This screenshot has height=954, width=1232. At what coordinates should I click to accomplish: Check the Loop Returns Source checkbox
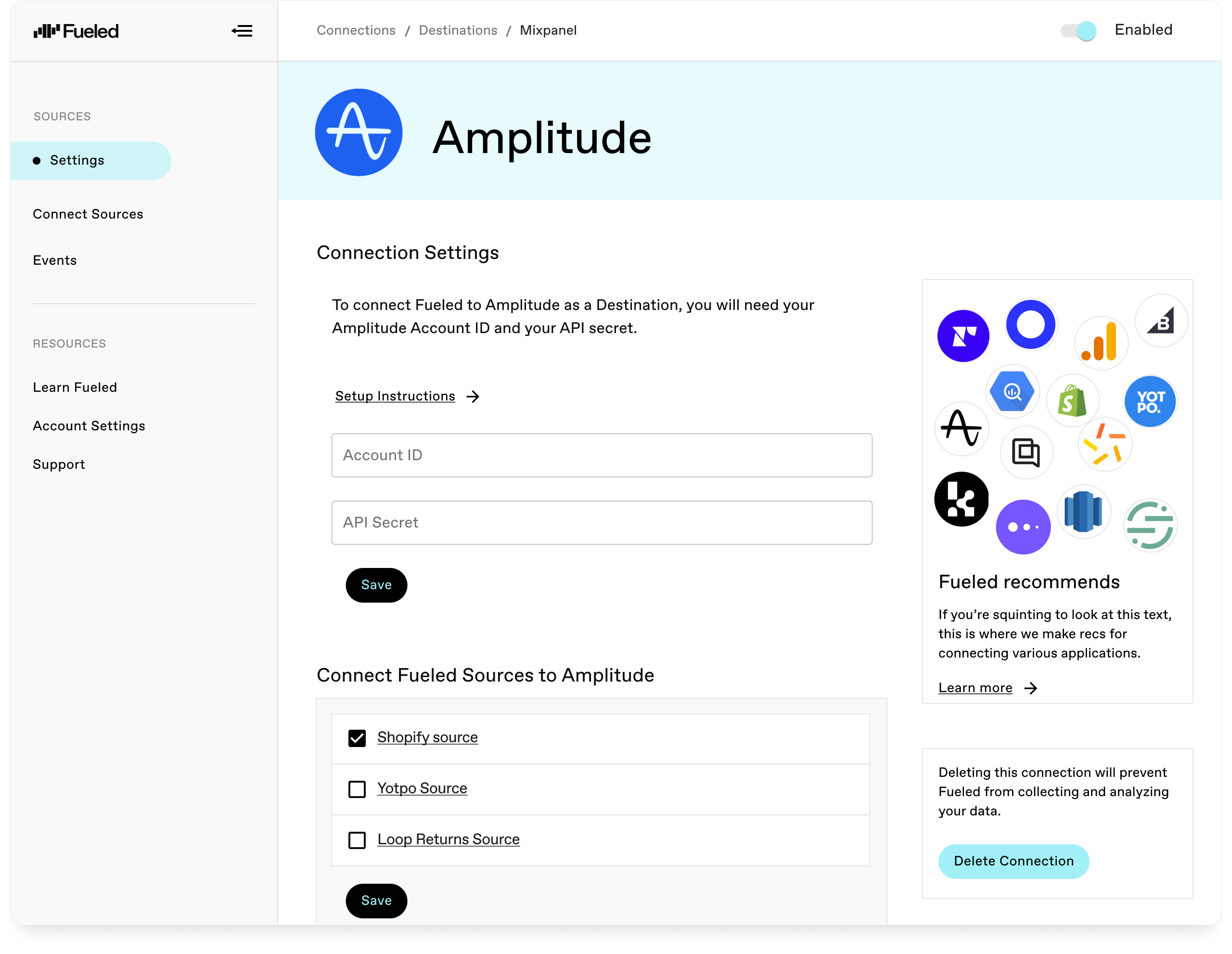[x=357, y=840]
